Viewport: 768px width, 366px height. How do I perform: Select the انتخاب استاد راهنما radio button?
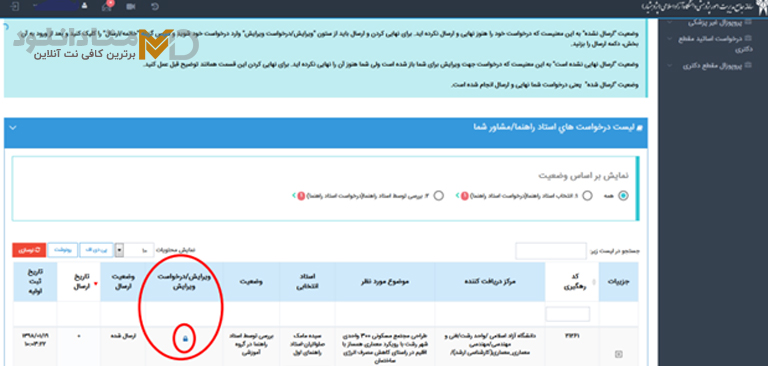point(587,195)
